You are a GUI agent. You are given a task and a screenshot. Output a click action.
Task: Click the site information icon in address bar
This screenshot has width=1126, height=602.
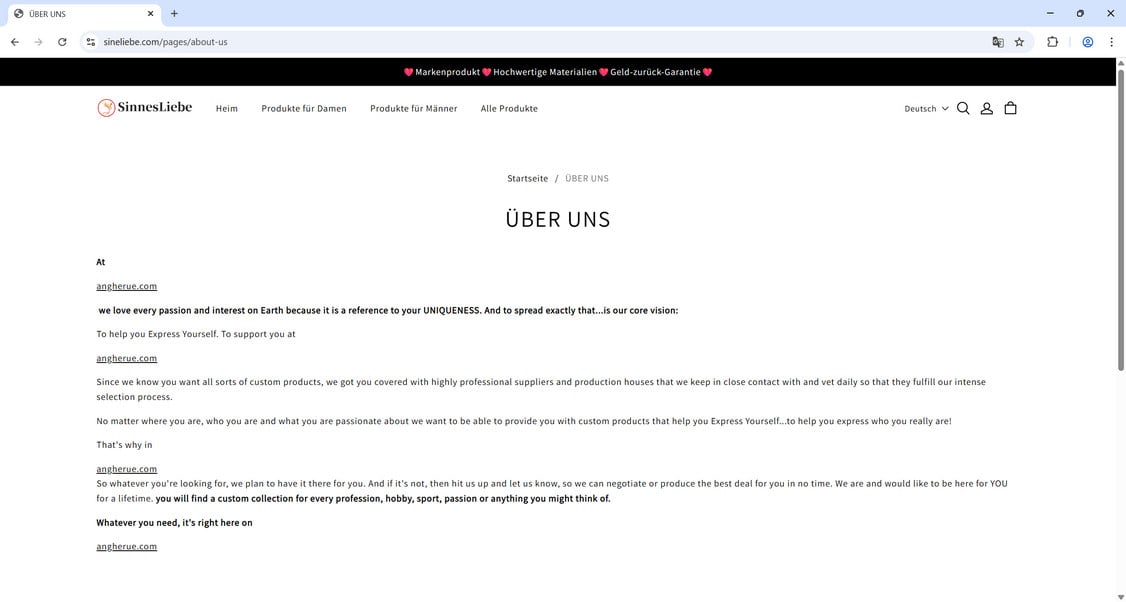[x=90, y=42]
